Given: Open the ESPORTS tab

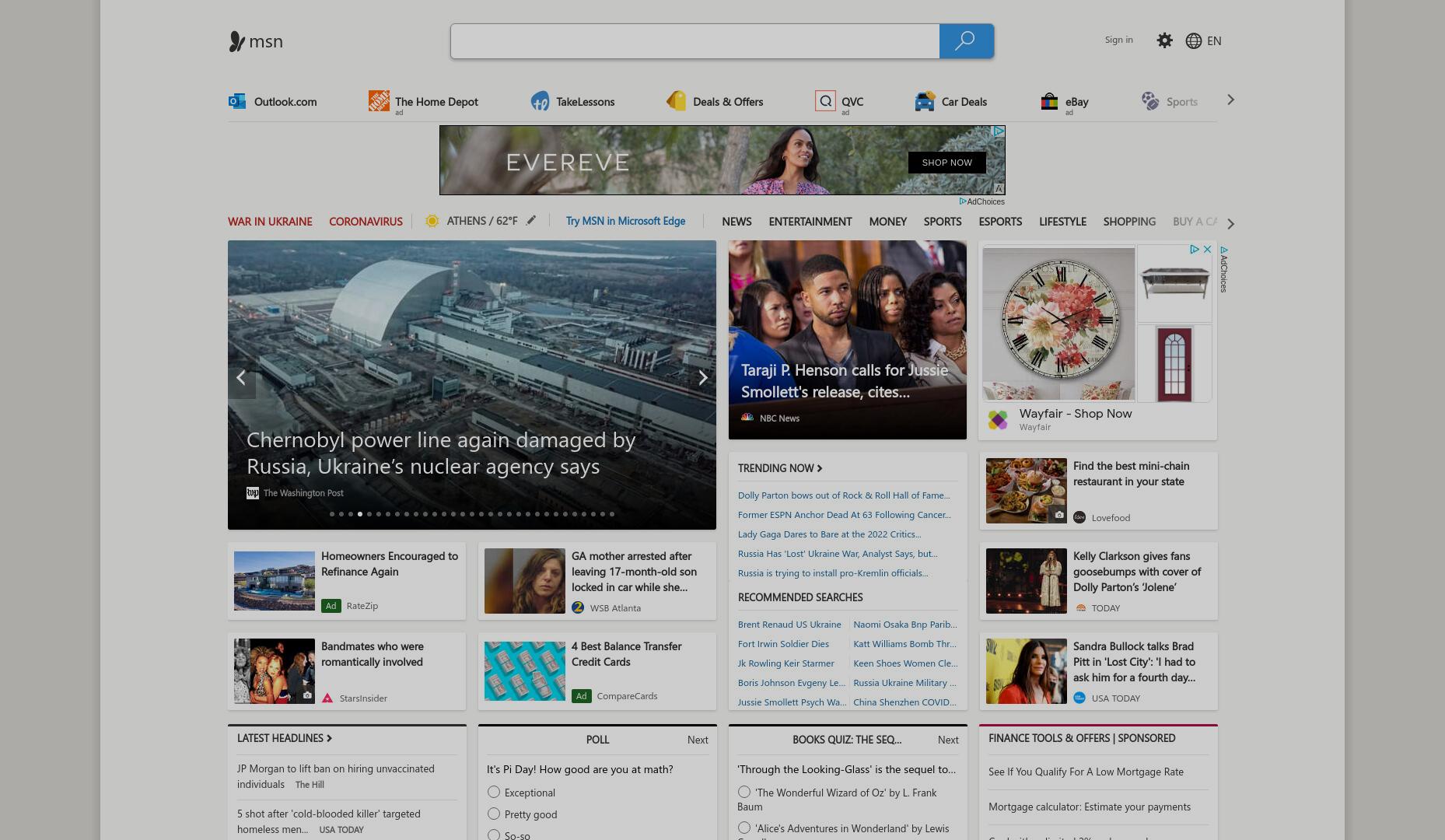Looking at the screenshot, I should (1000, 222).
